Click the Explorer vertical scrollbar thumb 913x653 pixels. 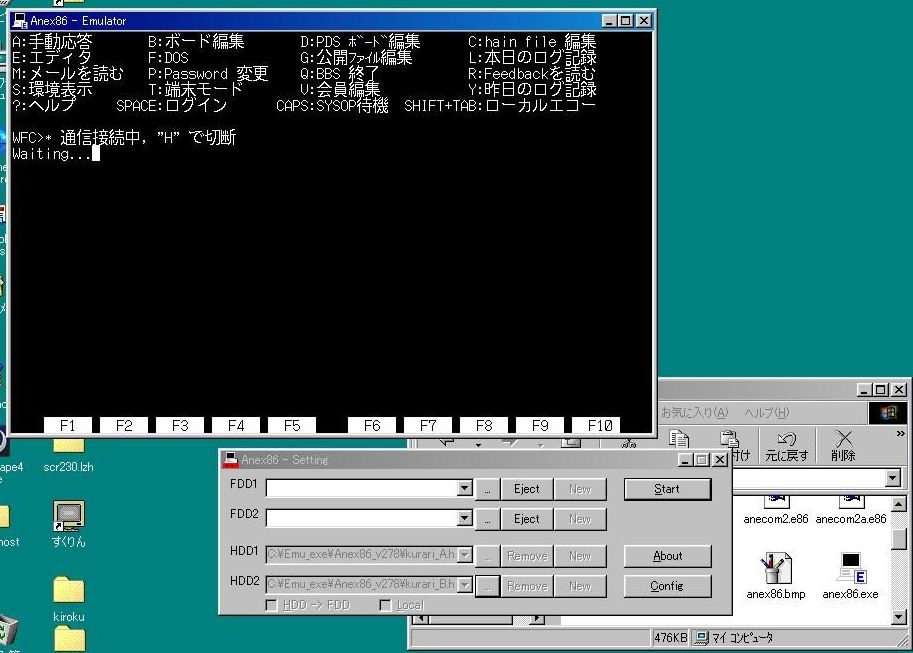pyautogui.click(x=899, y=539)
